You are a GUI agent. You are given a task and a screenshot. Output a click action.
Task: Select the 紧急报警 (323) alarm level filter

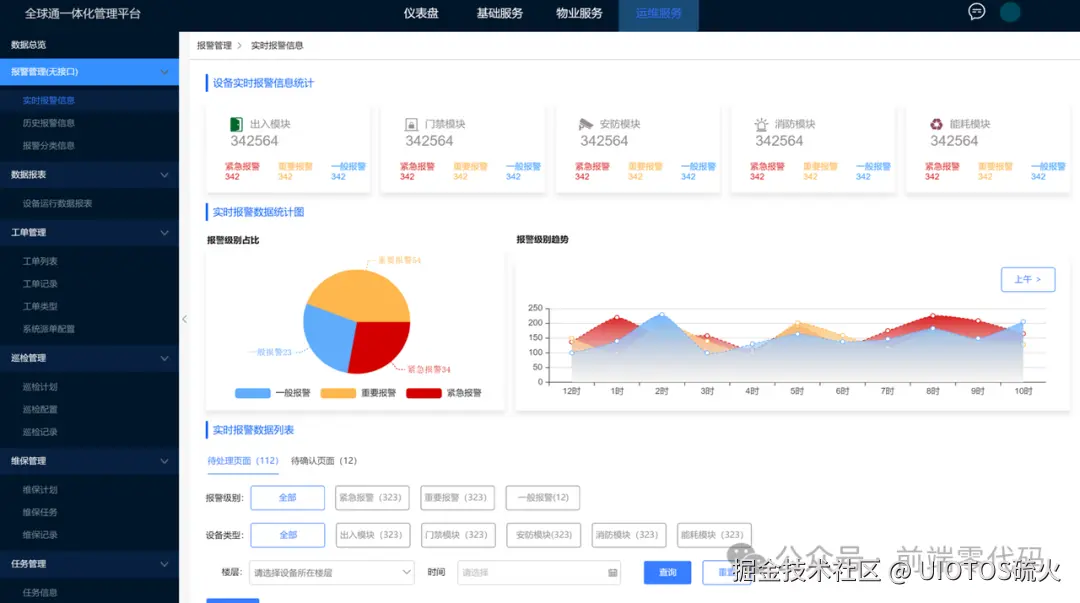[x=372, y=497]
